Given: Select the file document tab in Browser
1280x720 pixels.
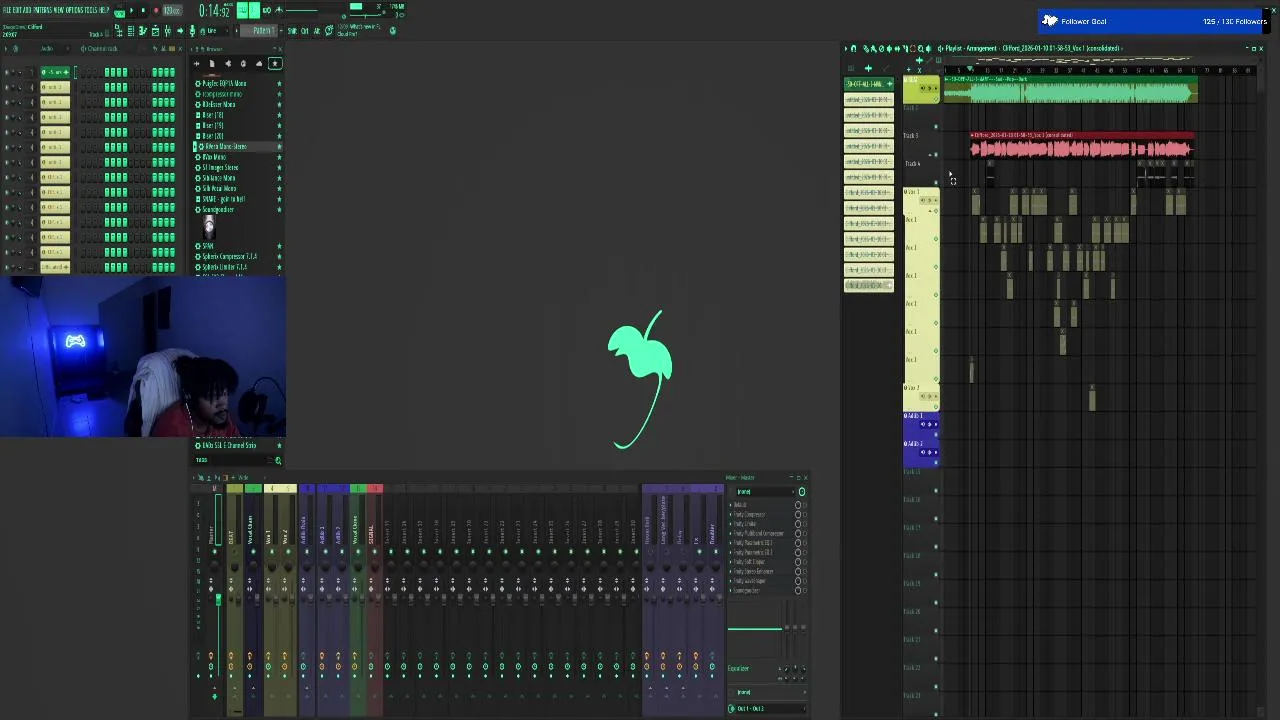Looking at the screenshot, I should [x=212, y=63].
